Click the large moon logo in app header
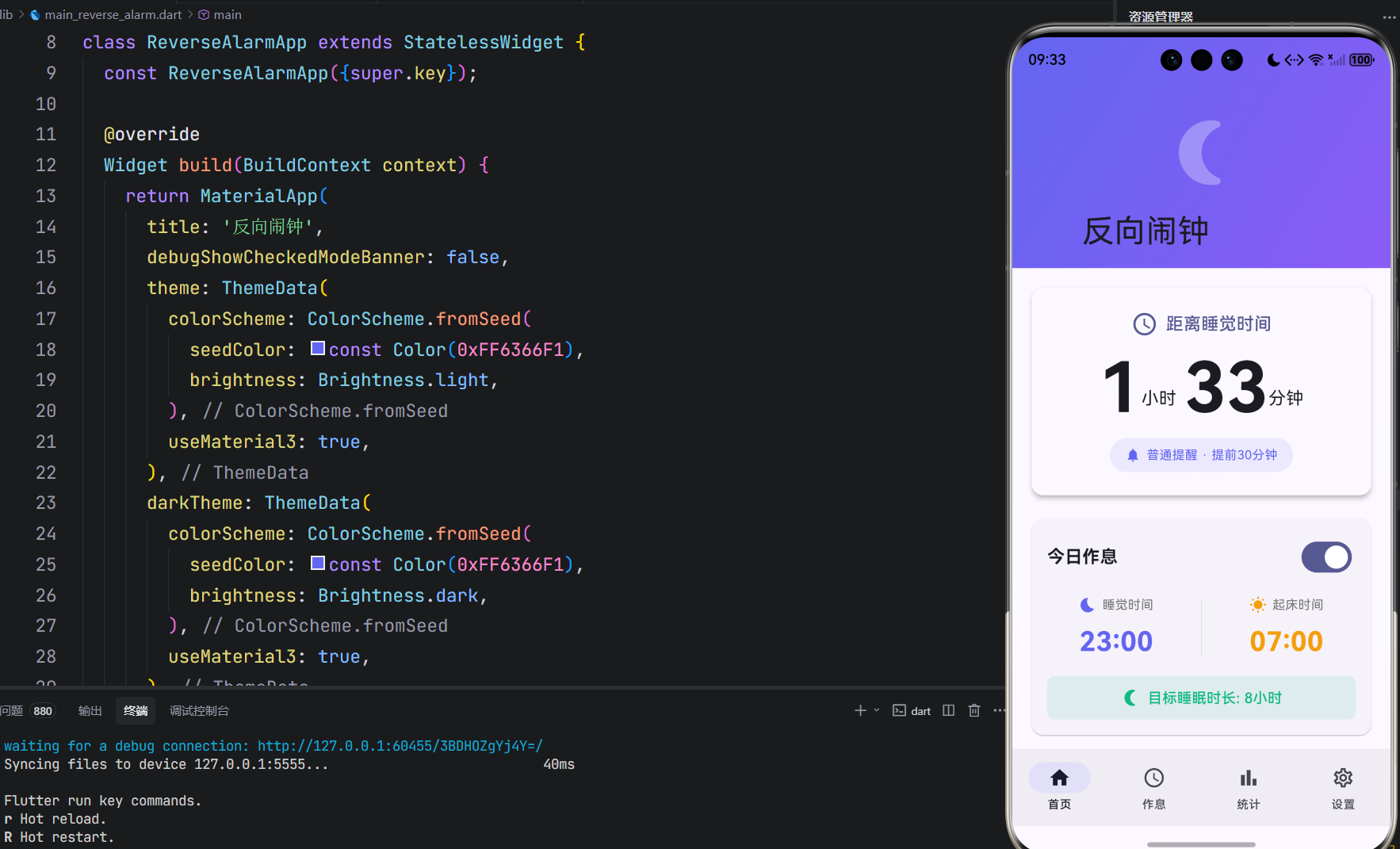The image size is (1400, 849). coord(1201,152)
